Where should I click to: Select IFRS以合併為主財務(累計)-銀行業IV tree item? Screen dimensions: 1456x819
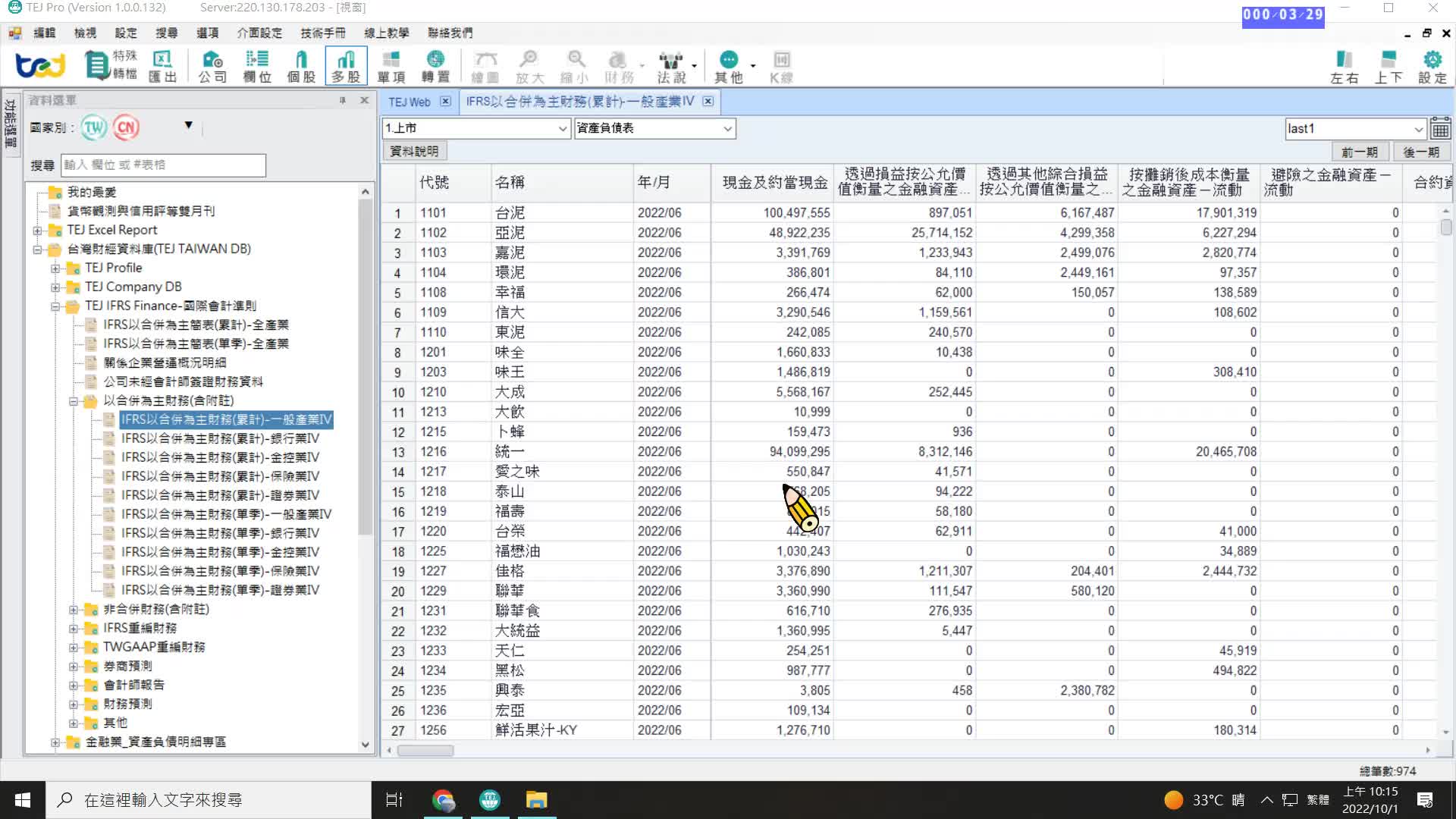(220, 438)
